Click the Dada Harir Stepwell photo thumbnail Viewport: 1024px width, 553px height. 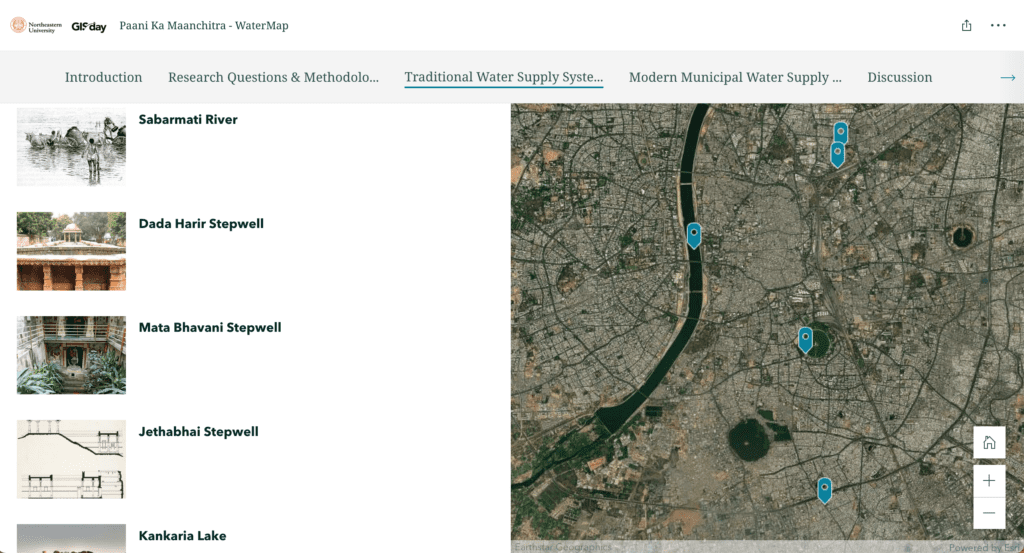[x=71, y=251]
